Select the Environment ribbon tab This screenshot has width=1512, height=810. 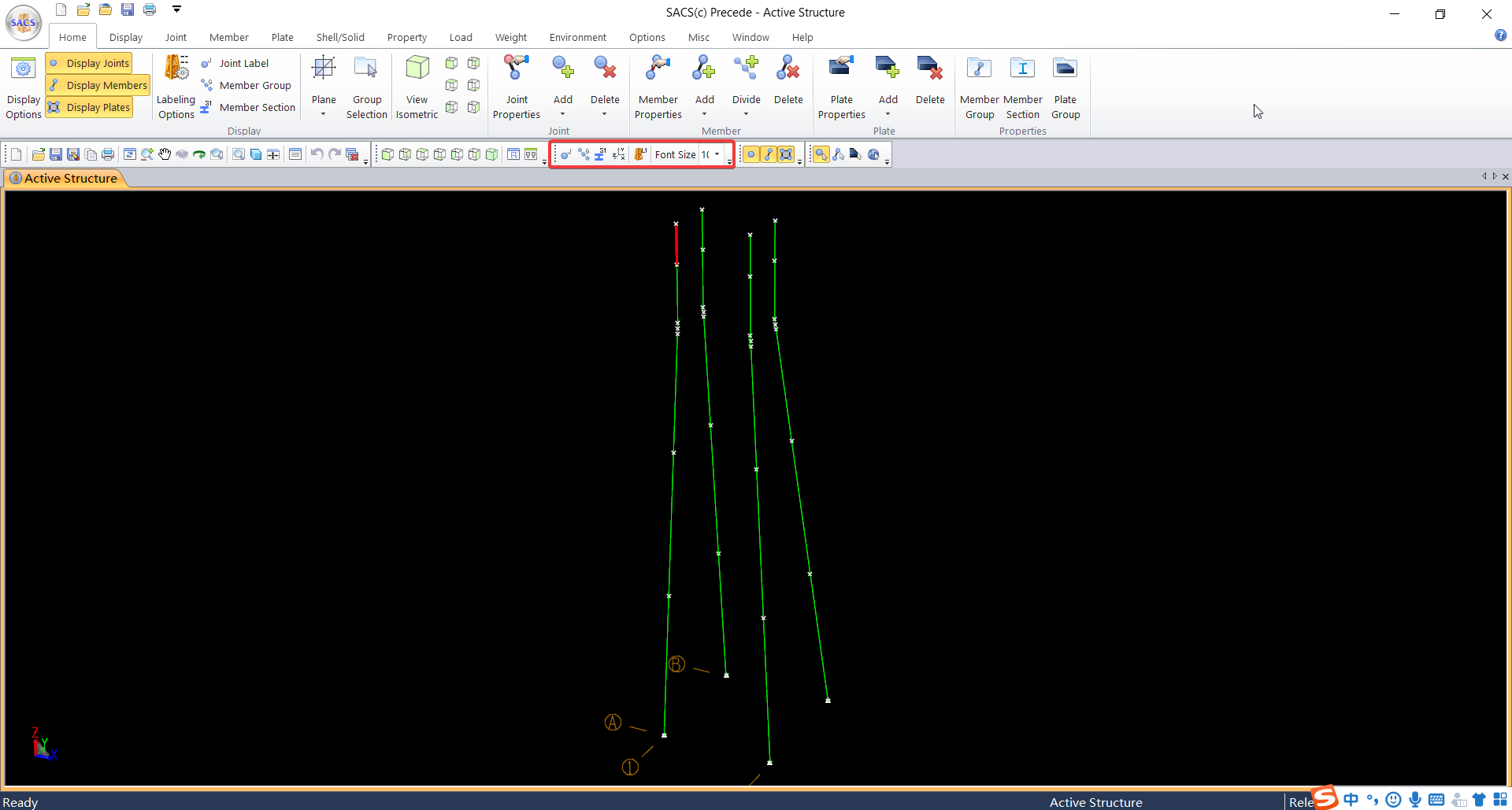(578, 37)
